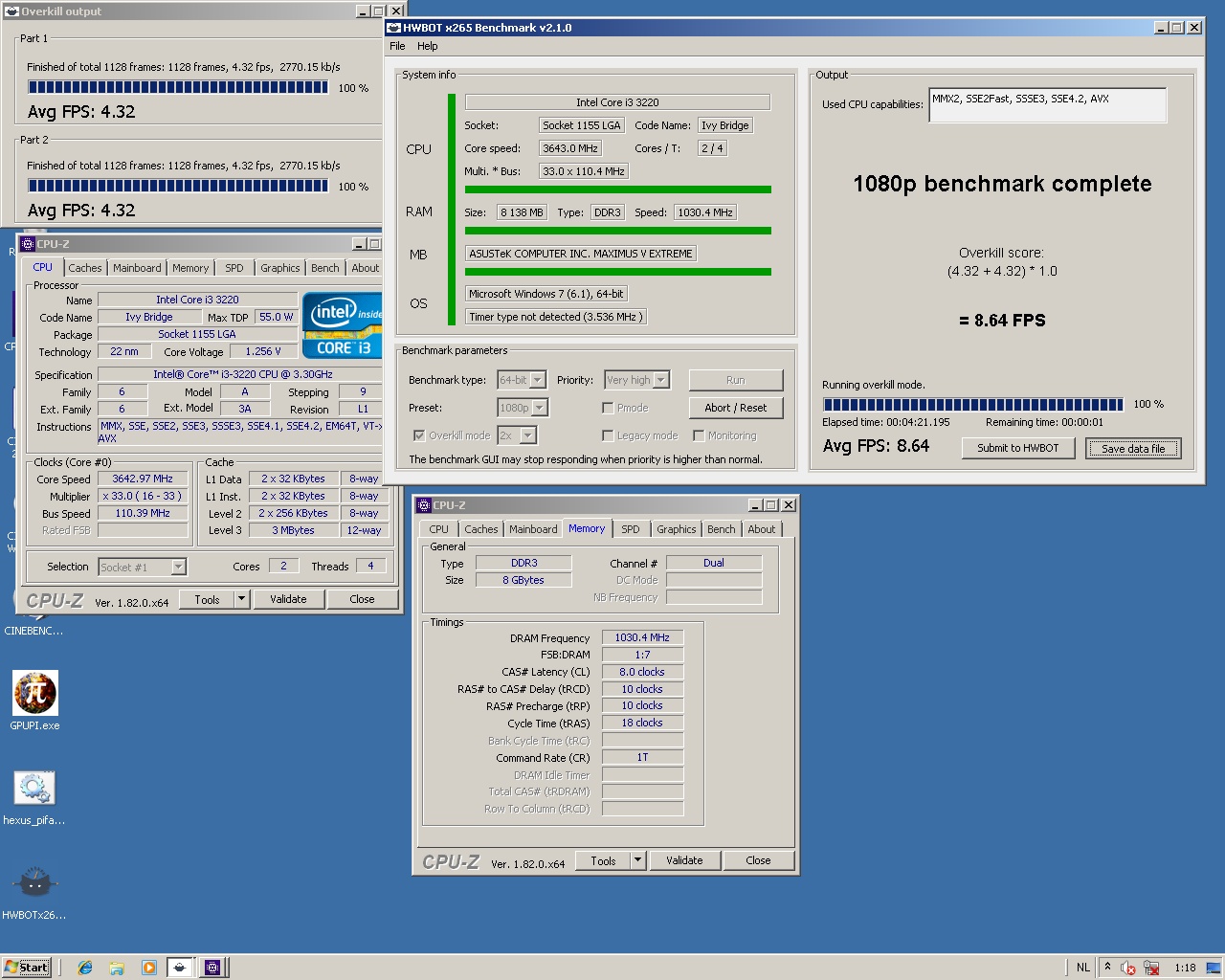The height and width of the screenshot is (980, 1225).
Task: Click the Start button
Action: tap(26, 968)
